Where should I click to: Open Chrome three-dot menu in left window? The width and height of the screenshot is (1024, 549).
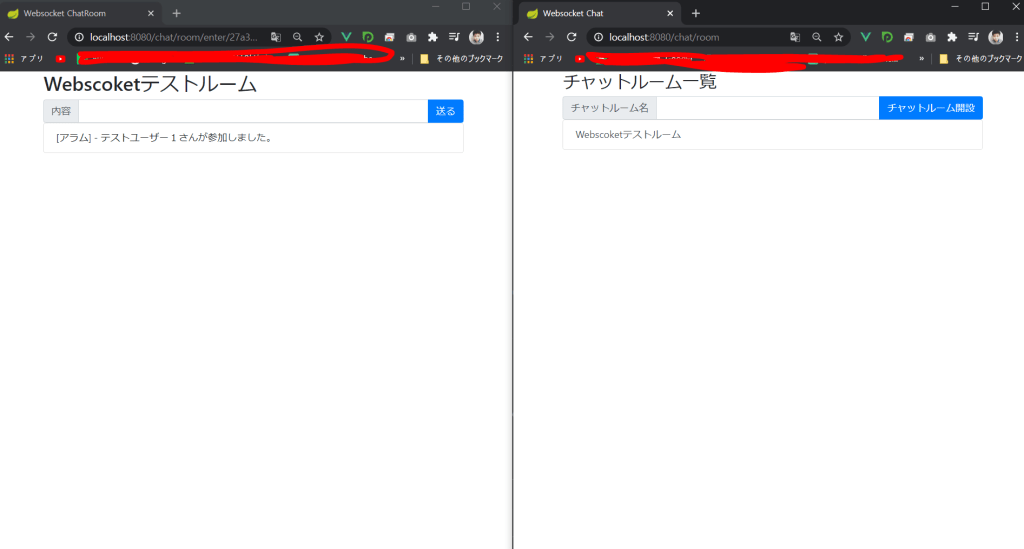pyautogui.click(x=498, y=37)
